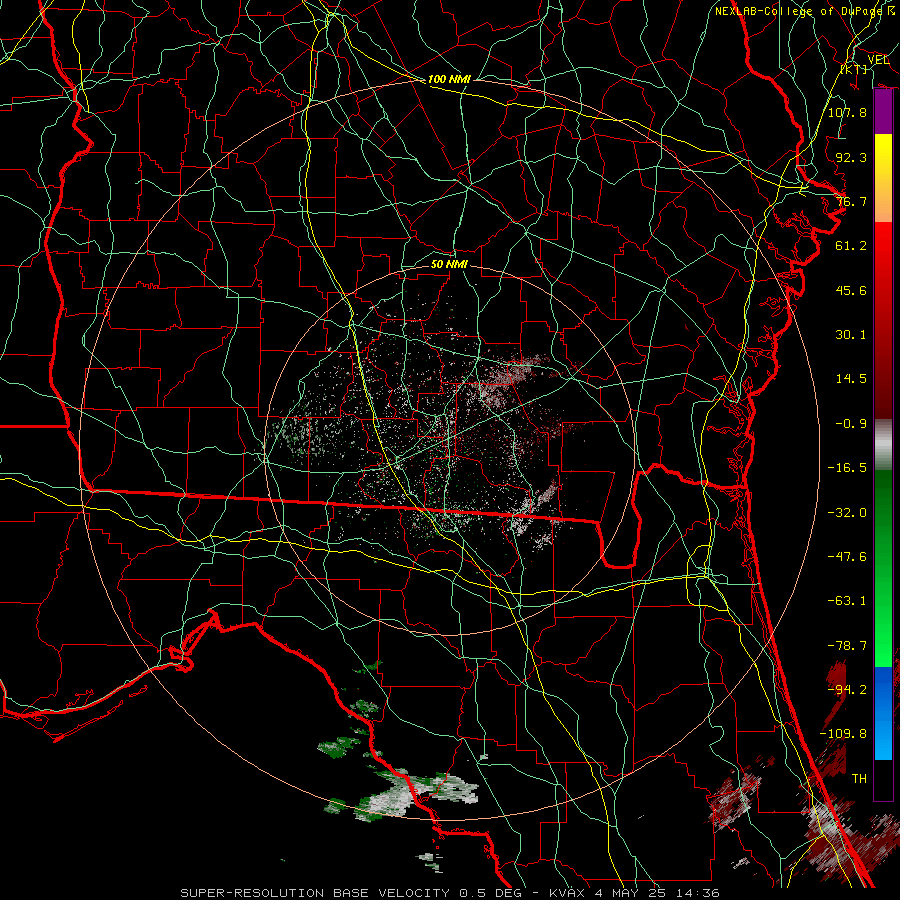Click the -0.9 value on velocity scale
This screenshot has width=900, height=900.
(851, 424)
